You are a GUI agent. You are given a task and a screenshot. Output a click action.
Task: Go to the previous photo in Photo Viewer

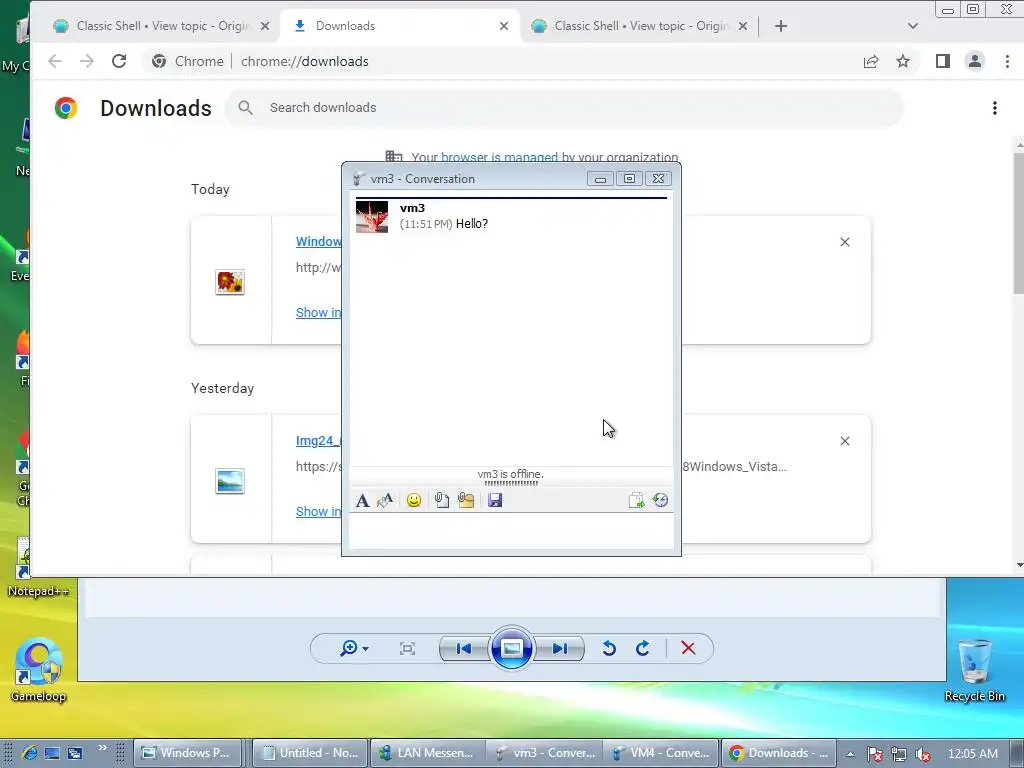point(464,648)
